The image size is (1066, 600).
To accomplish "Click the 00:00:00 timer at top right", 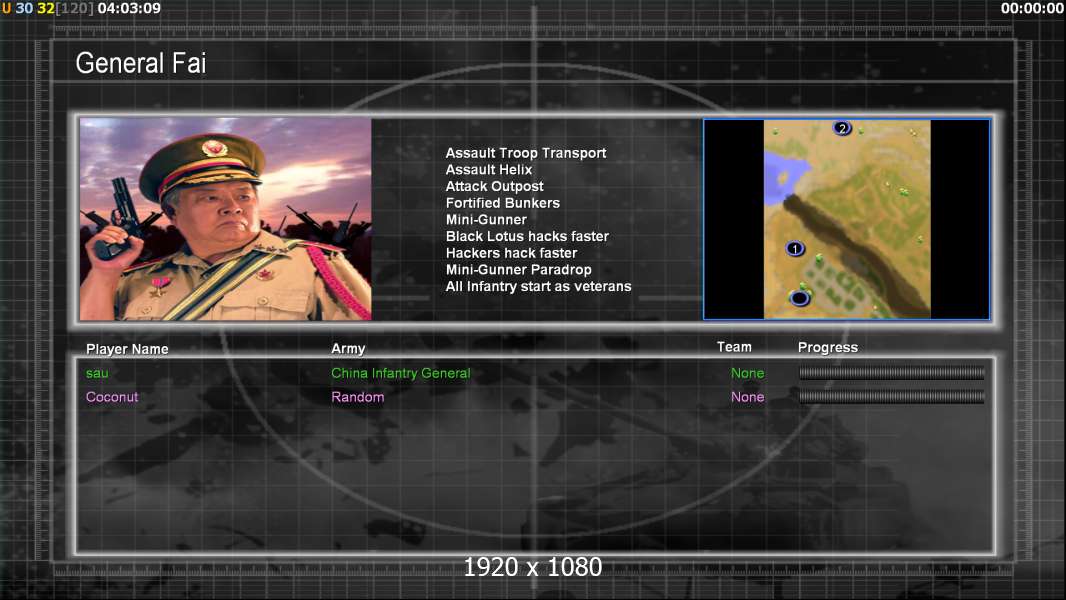I will [1032, 8].
